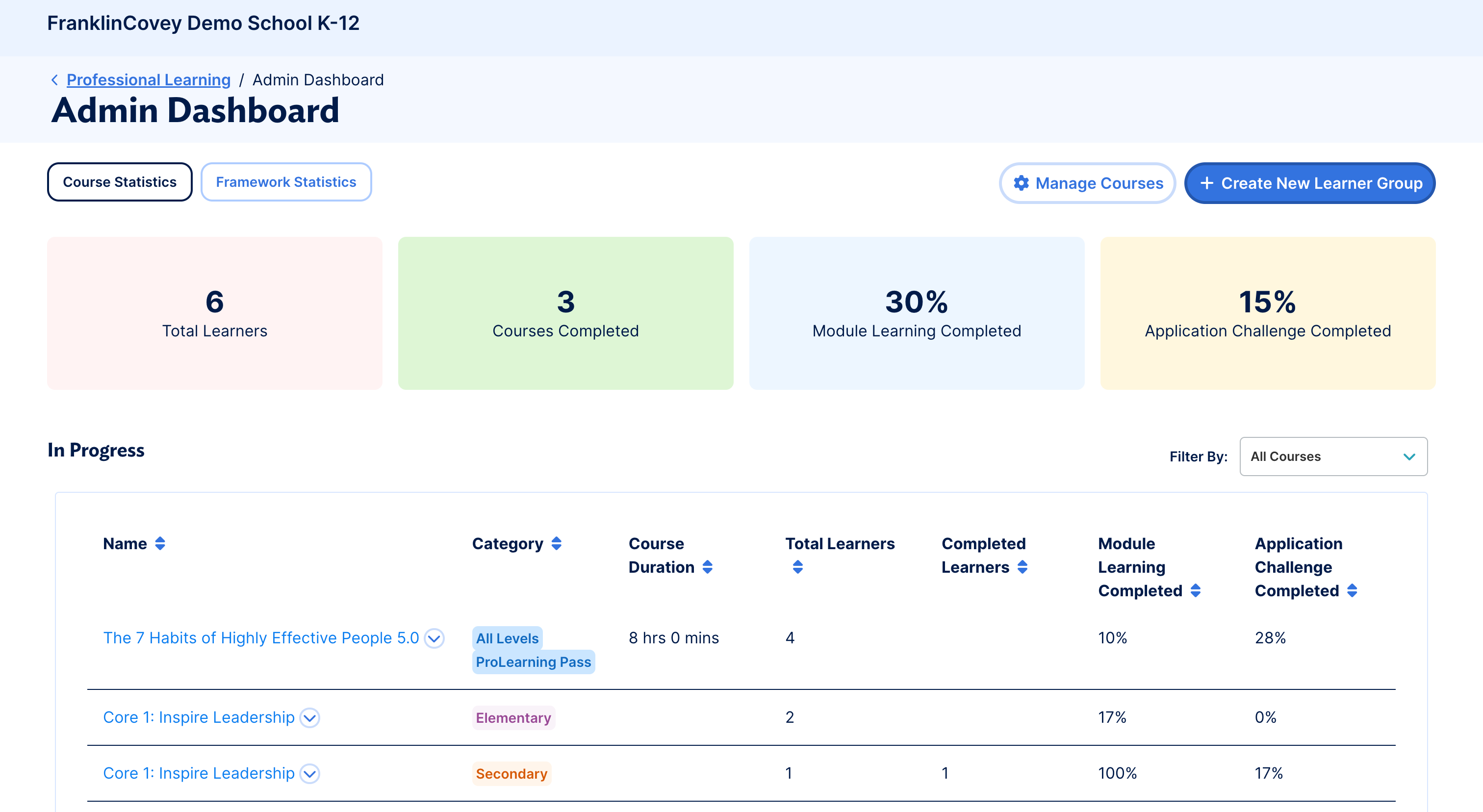Image resolution: width=1483 pixels, height=812 pixels.
Task: Click the 8 hrs 0 mins duration cell
Action: 673,637
